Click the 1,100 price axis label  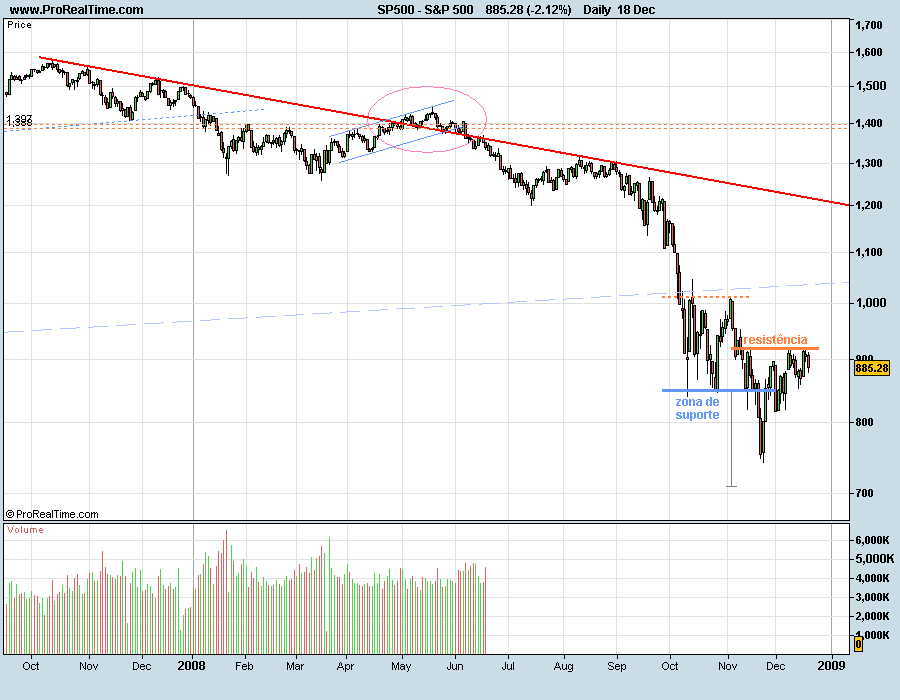(x=868, y=252)
